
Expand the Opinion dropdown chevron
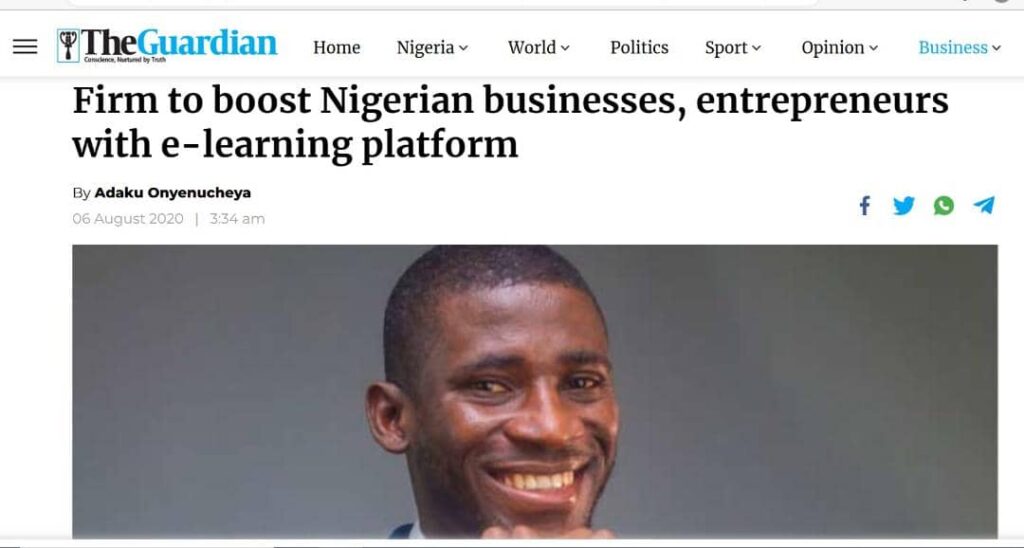coord(874,48)
